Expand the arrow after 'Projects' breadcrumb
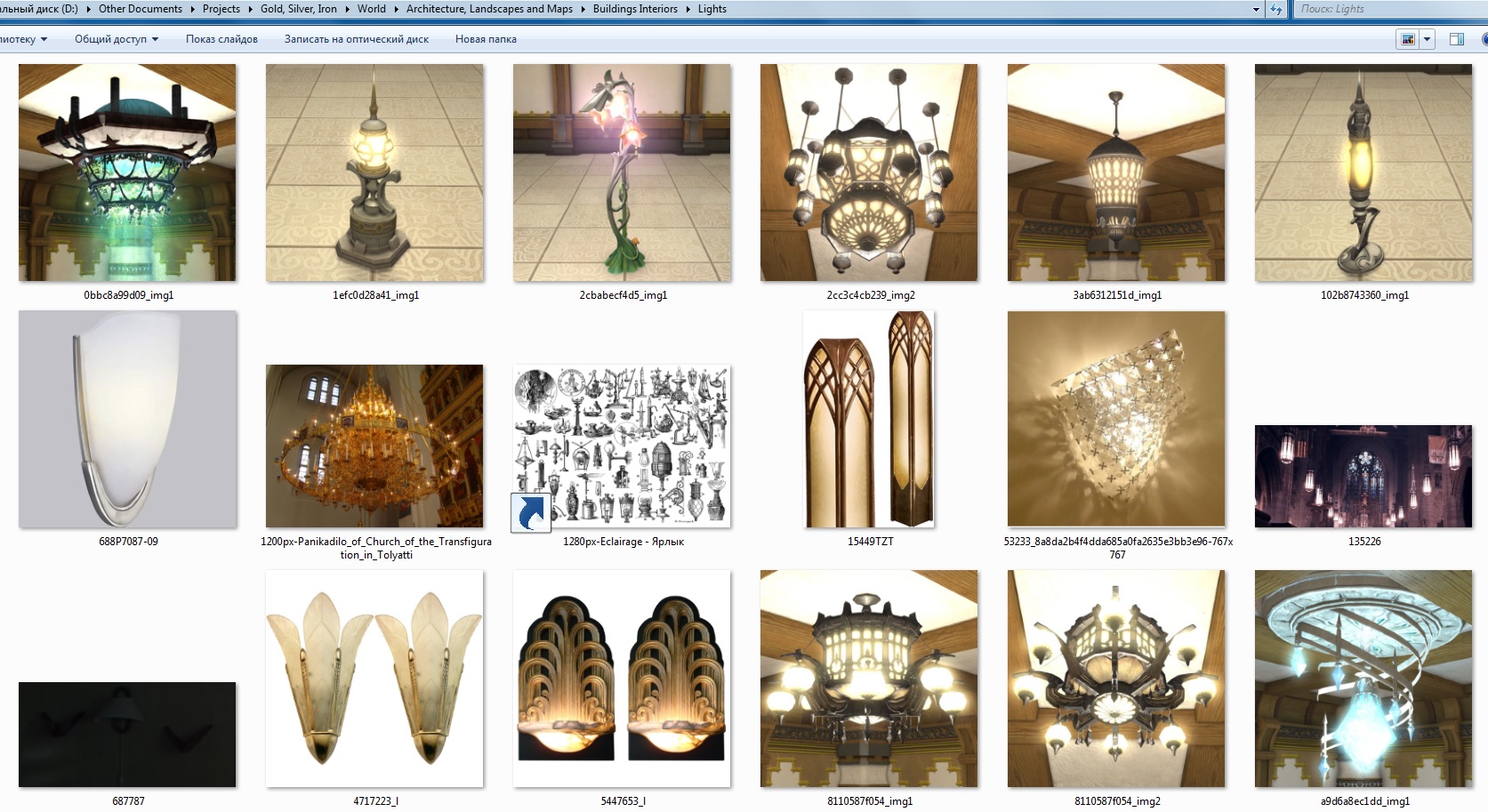 tap(251, 9)
